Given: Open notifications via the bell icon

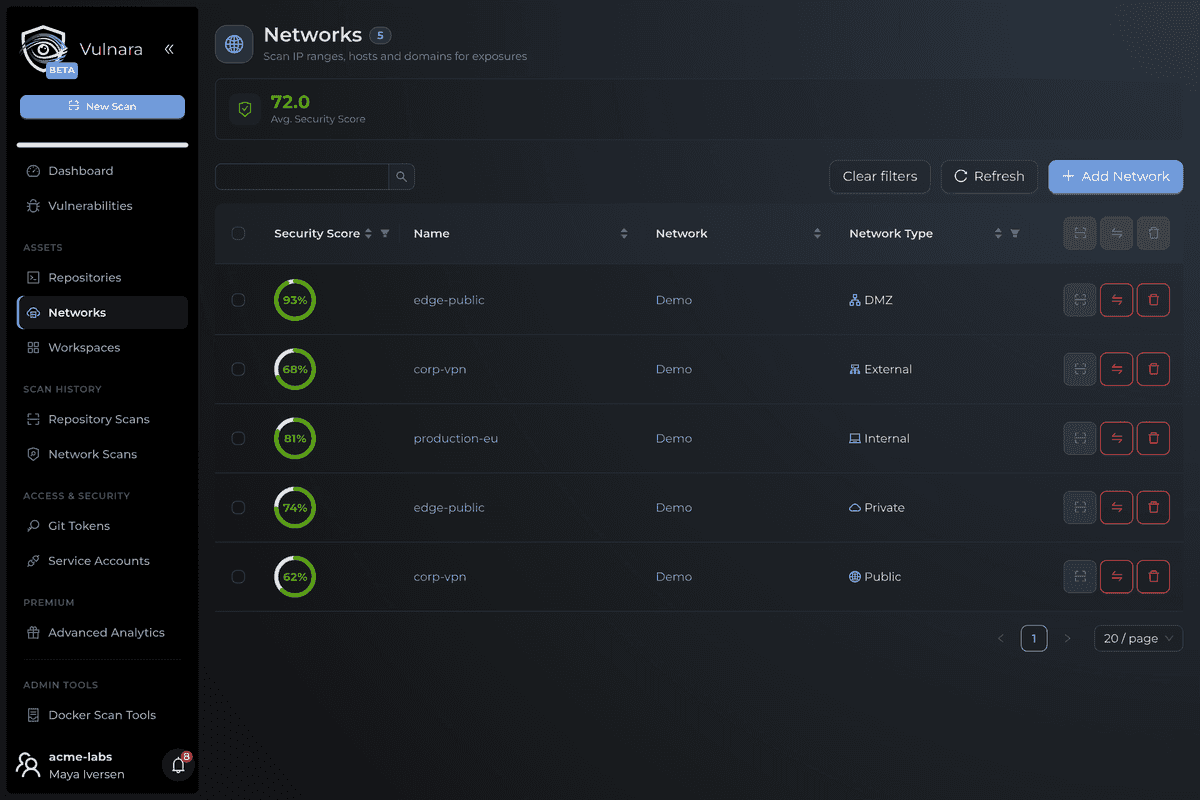Looking at the screenshot, I should point(178,766).
